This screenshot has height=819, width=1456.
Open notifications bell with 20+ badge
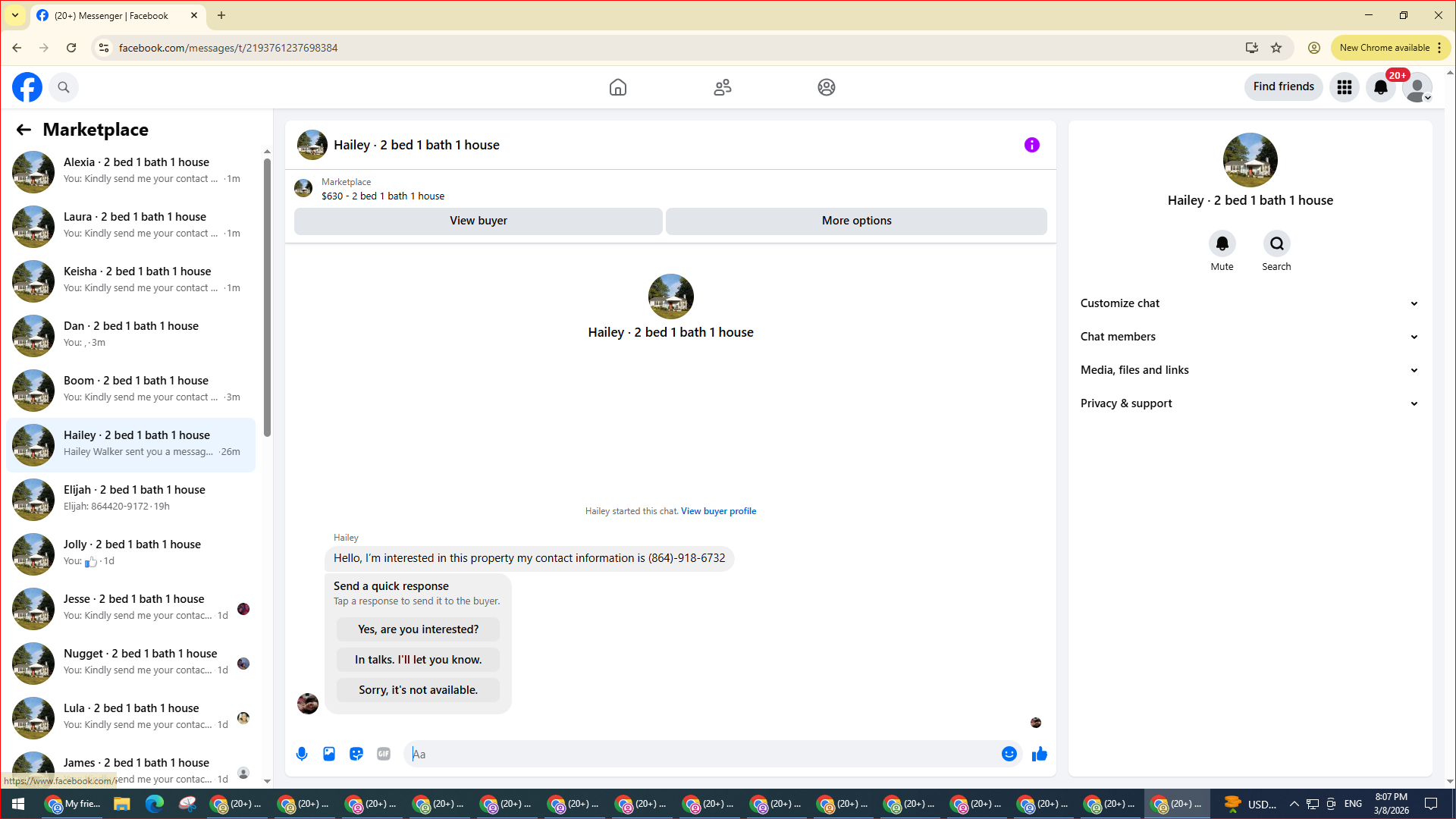tap(1381, 87)
